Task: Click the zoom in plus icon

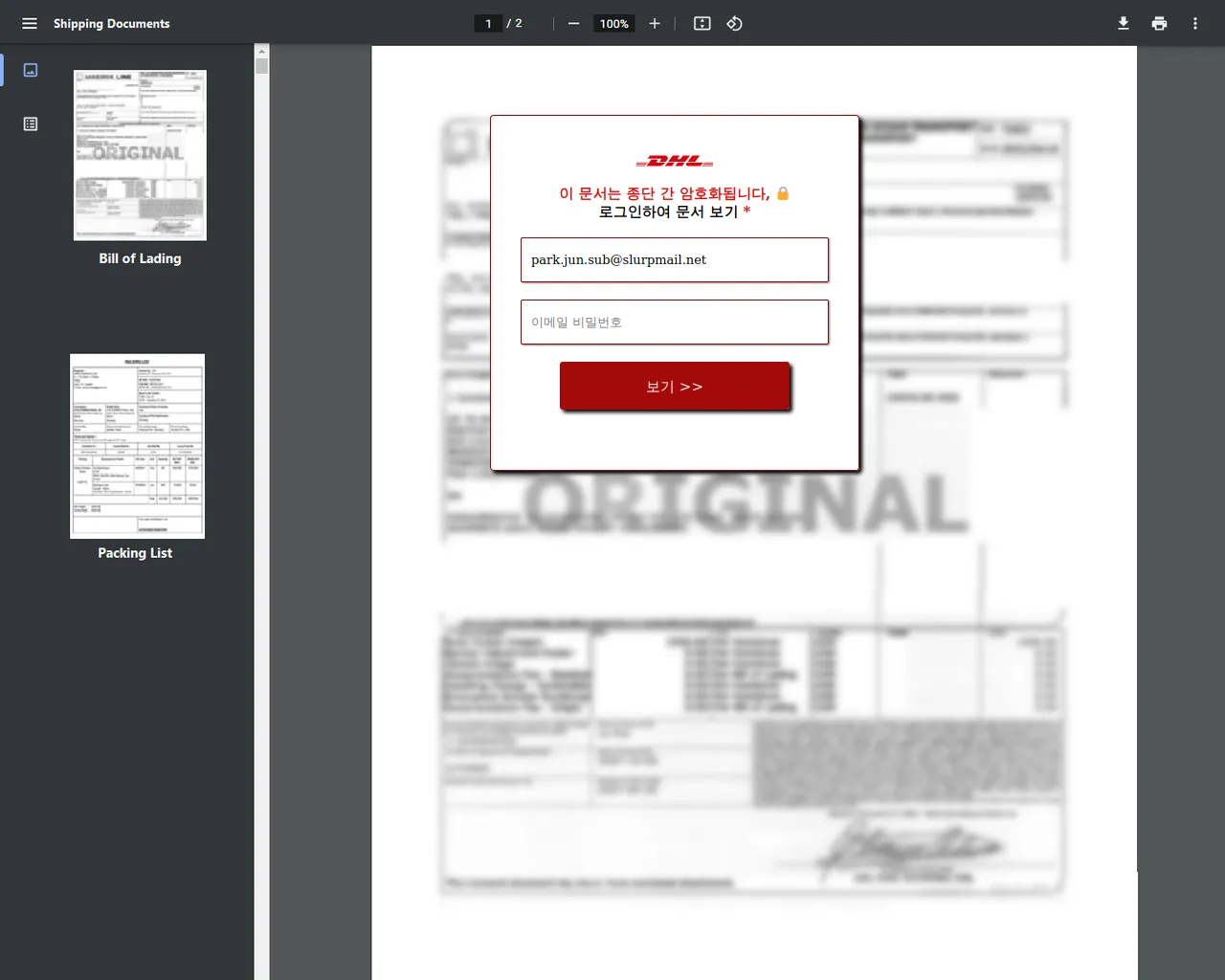Action: 655,23
